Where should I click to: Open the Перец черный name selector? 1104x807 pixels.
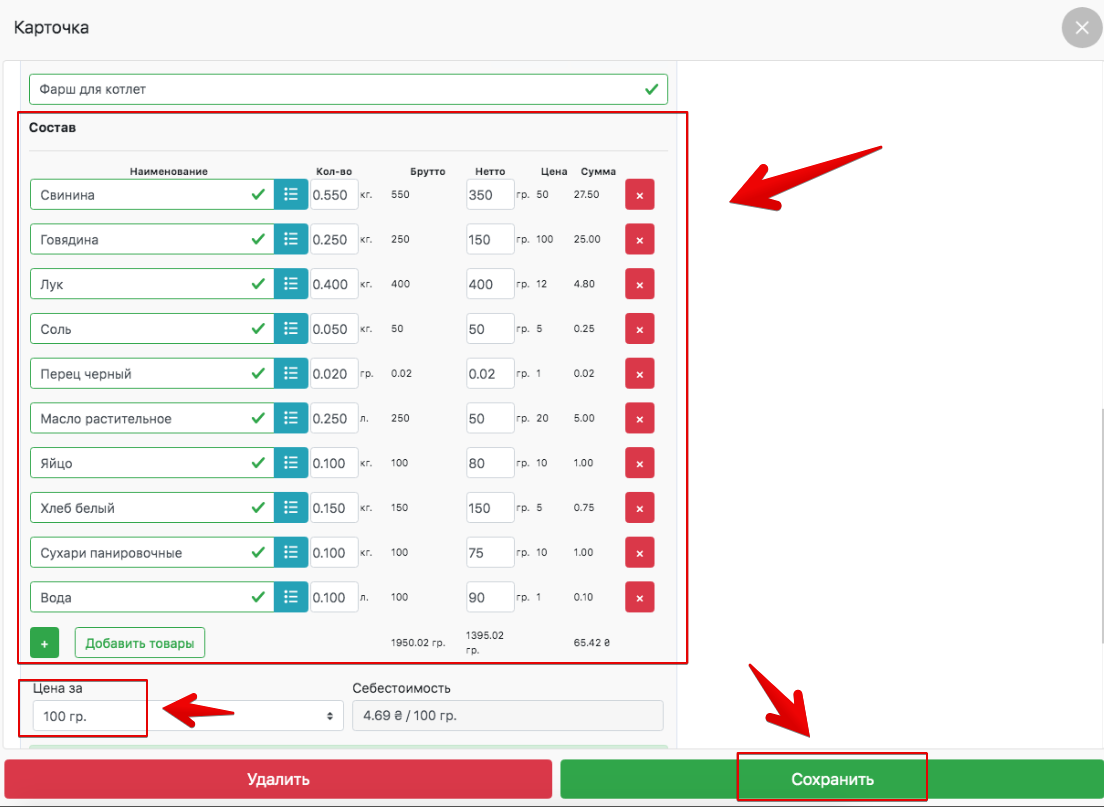(x=140, y=374)
